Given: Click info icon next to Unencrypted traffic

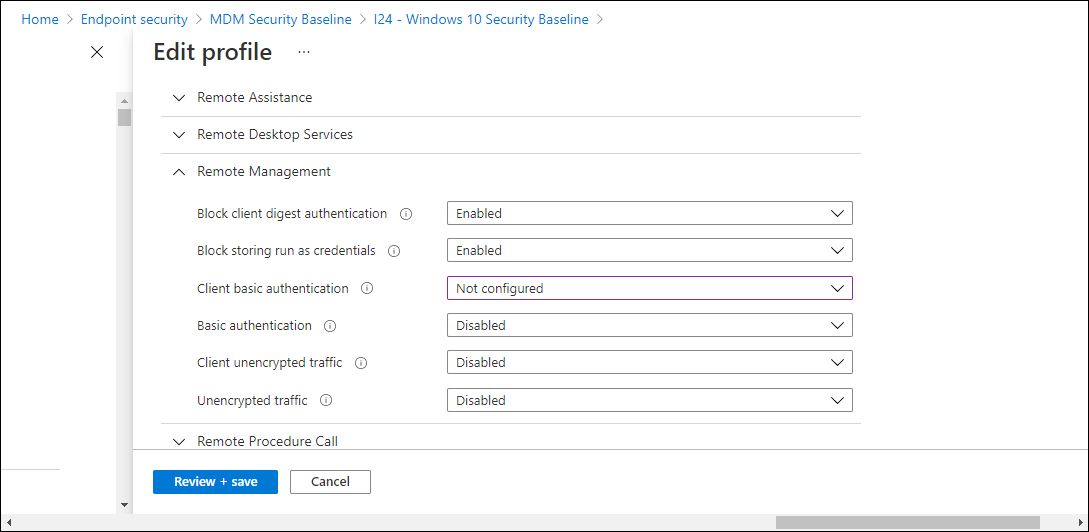Looking at the screenshot, I should tap(326, 400).
